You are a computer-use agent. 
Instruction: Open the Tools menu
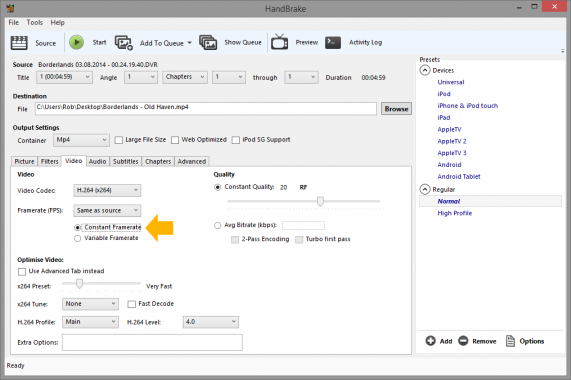pyautogui.click(x=35, y=23)
